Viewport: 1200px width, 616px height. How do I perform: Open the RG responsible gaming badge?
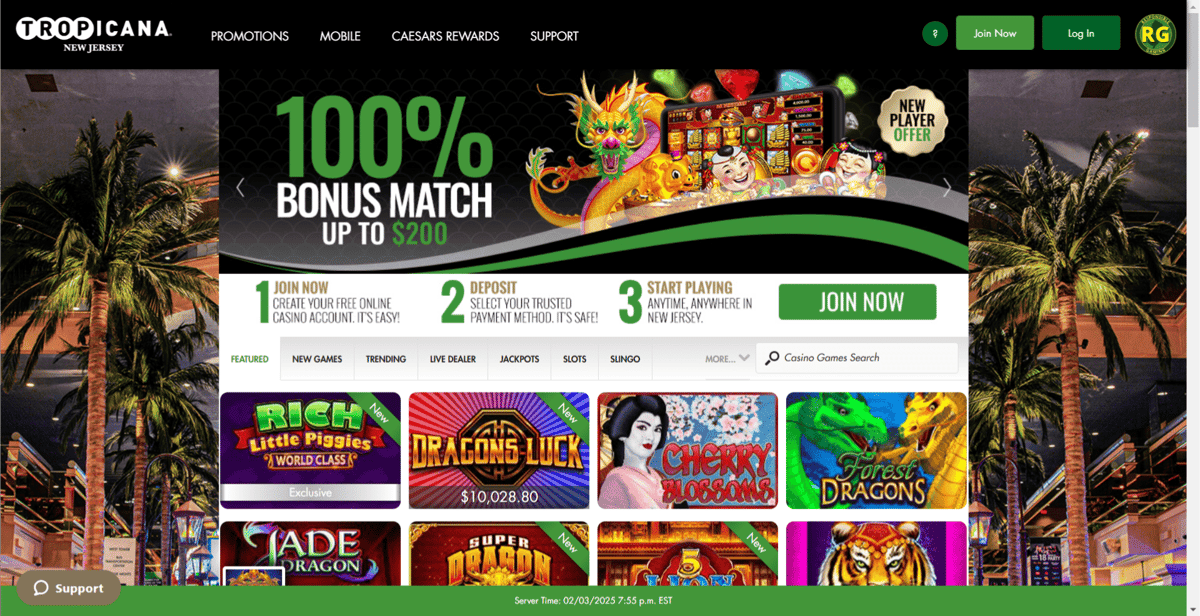coord(1156,34)
